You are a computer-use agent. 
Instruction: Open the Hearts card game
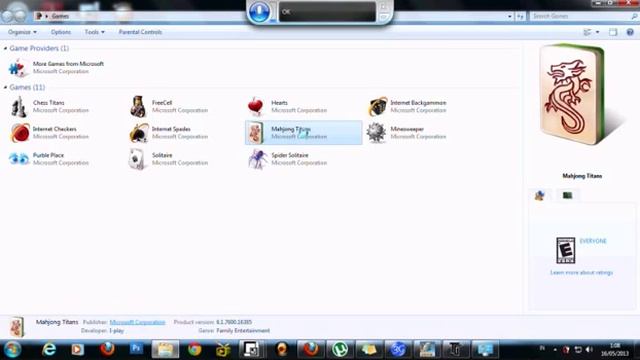pyautogui.click(x=288, y=107)
